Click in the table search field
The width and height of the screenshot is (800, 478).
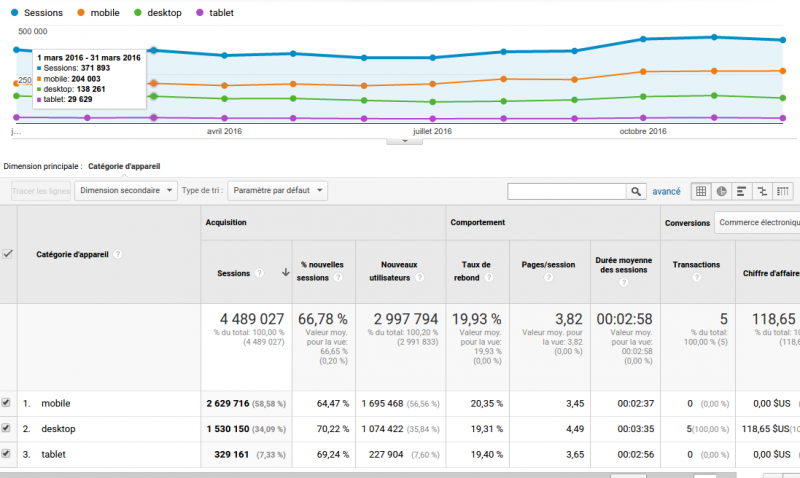click(567, 191)
